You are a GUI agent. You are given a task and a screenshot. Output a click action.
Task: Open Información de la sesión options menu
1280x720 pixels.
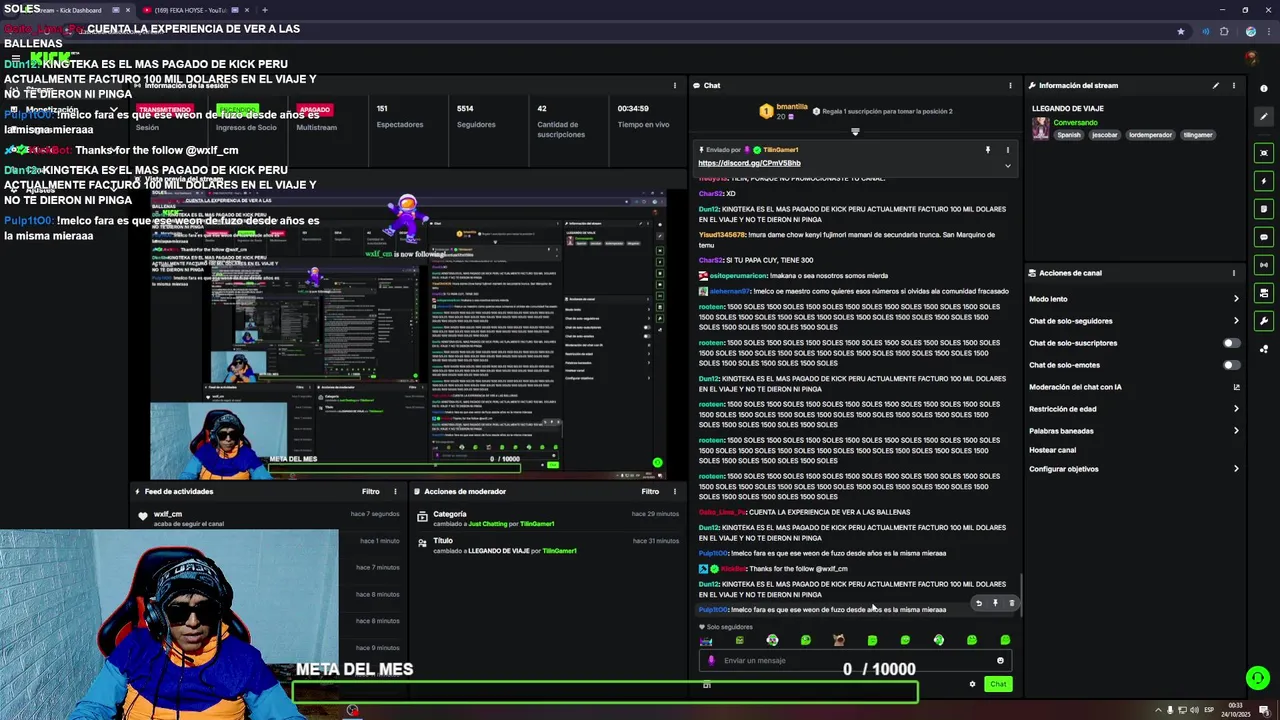point(675,85)
